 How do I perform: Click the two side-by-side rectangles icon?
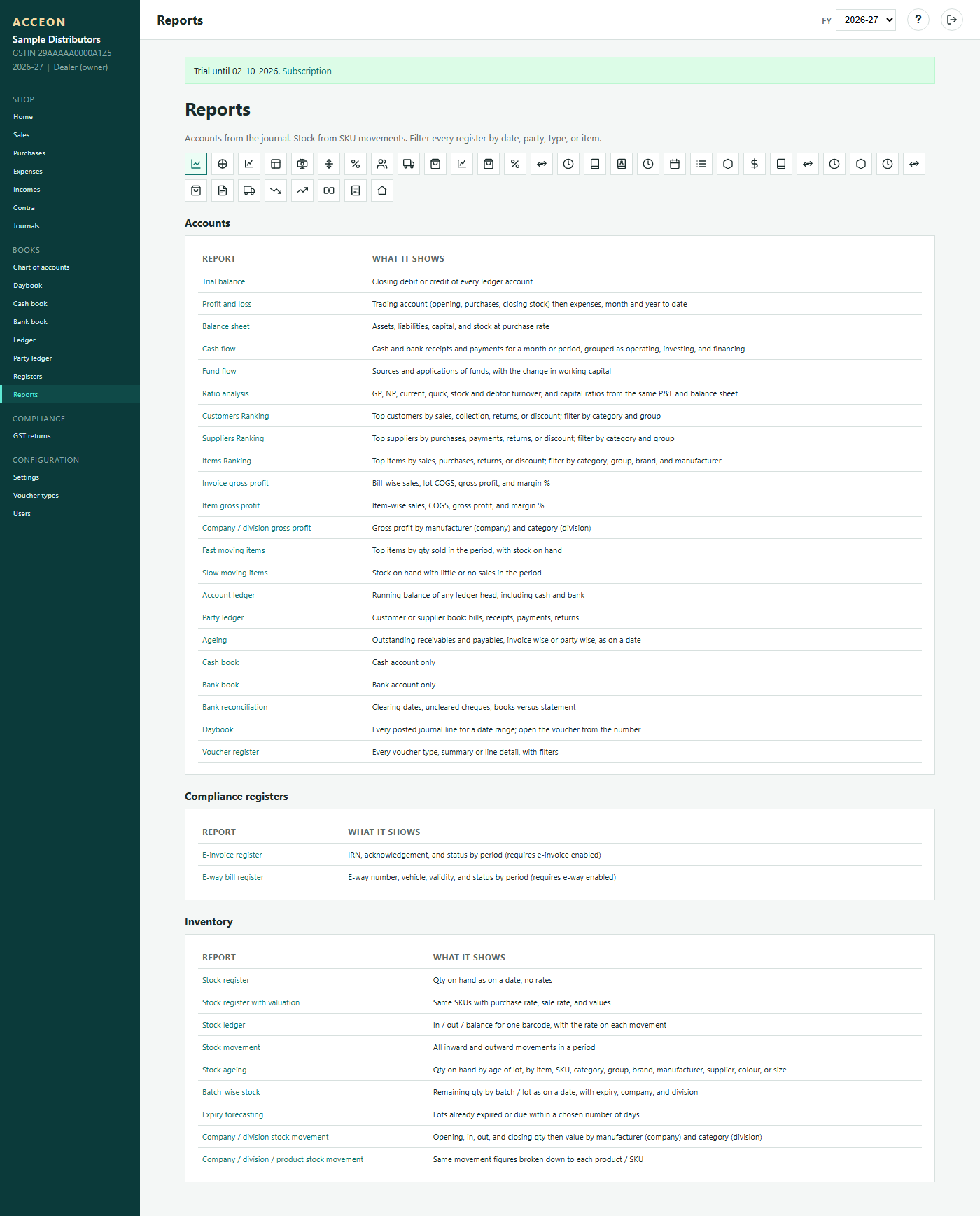329,190
